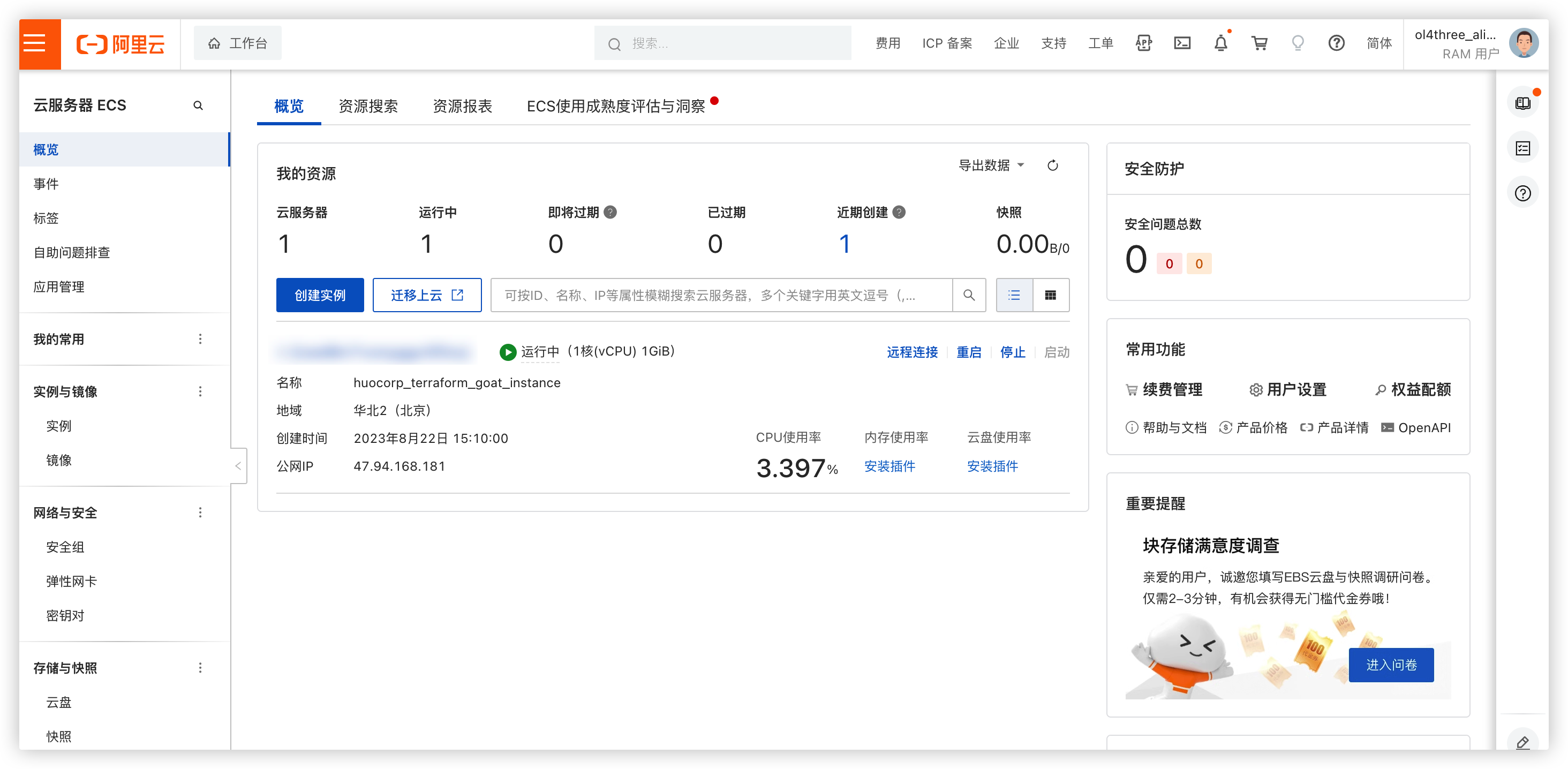Viewport: 1568px width, 769px height.
Task: Switch to 资源搜索 tab
Action: coord(368,106)
